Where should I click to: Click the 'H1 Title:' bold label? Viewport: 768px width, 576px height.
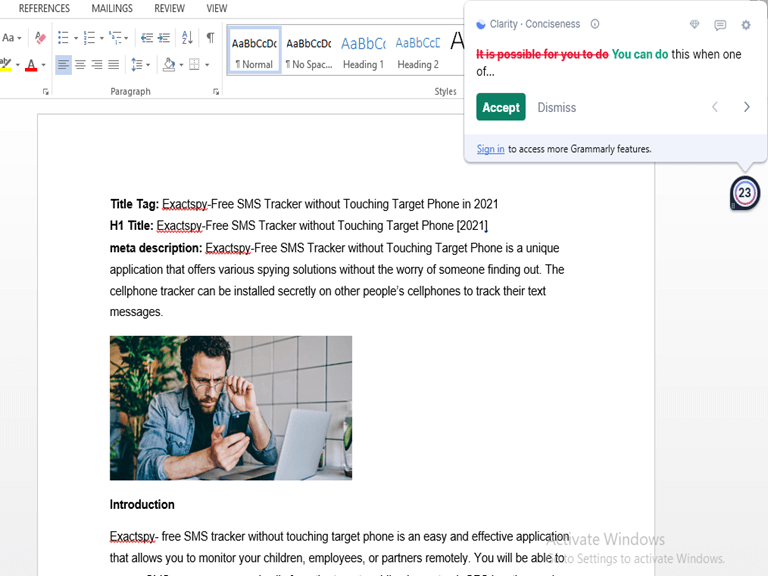(131, 226)
